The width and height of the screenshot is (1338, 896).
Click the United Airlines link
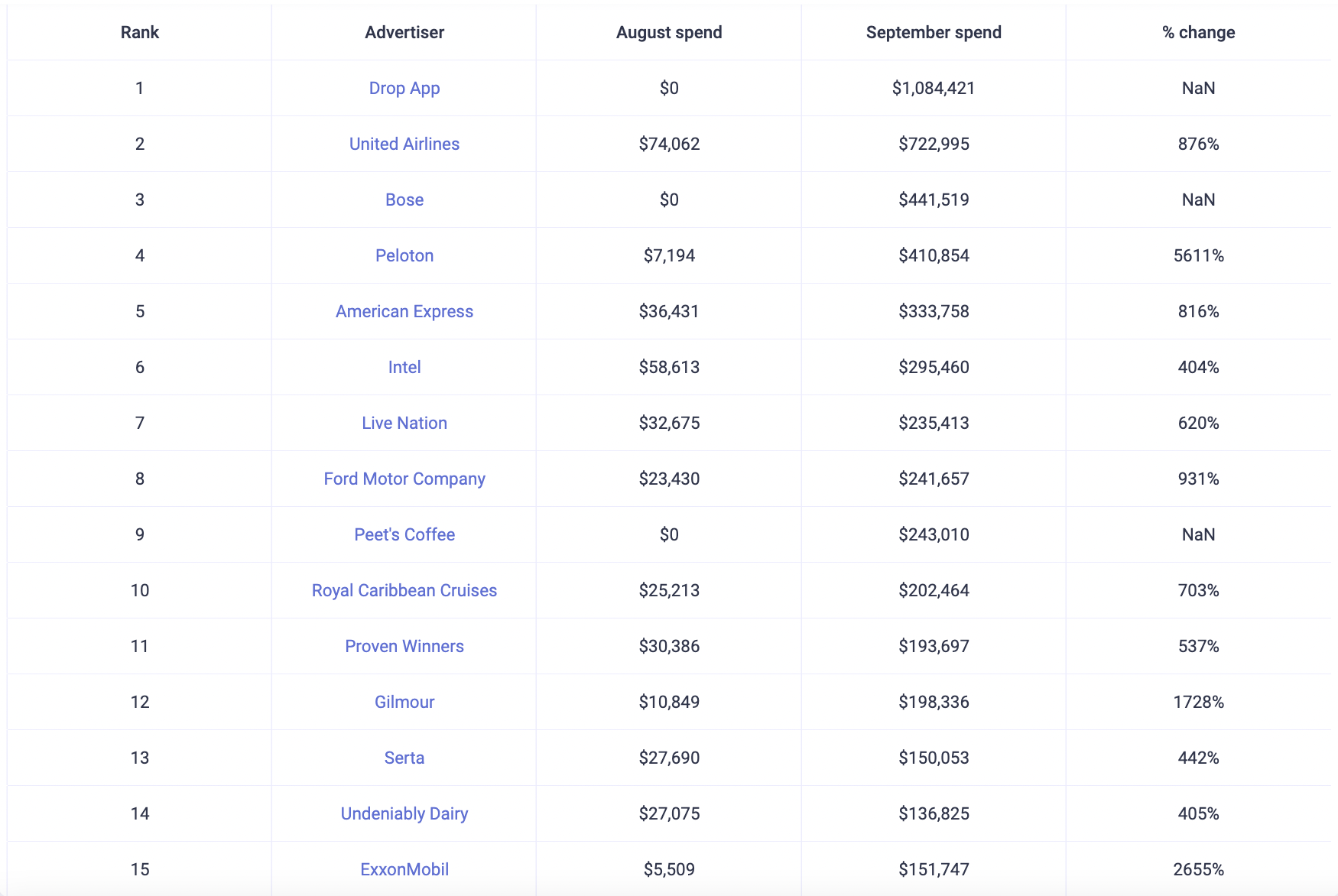tap(404, 144)
